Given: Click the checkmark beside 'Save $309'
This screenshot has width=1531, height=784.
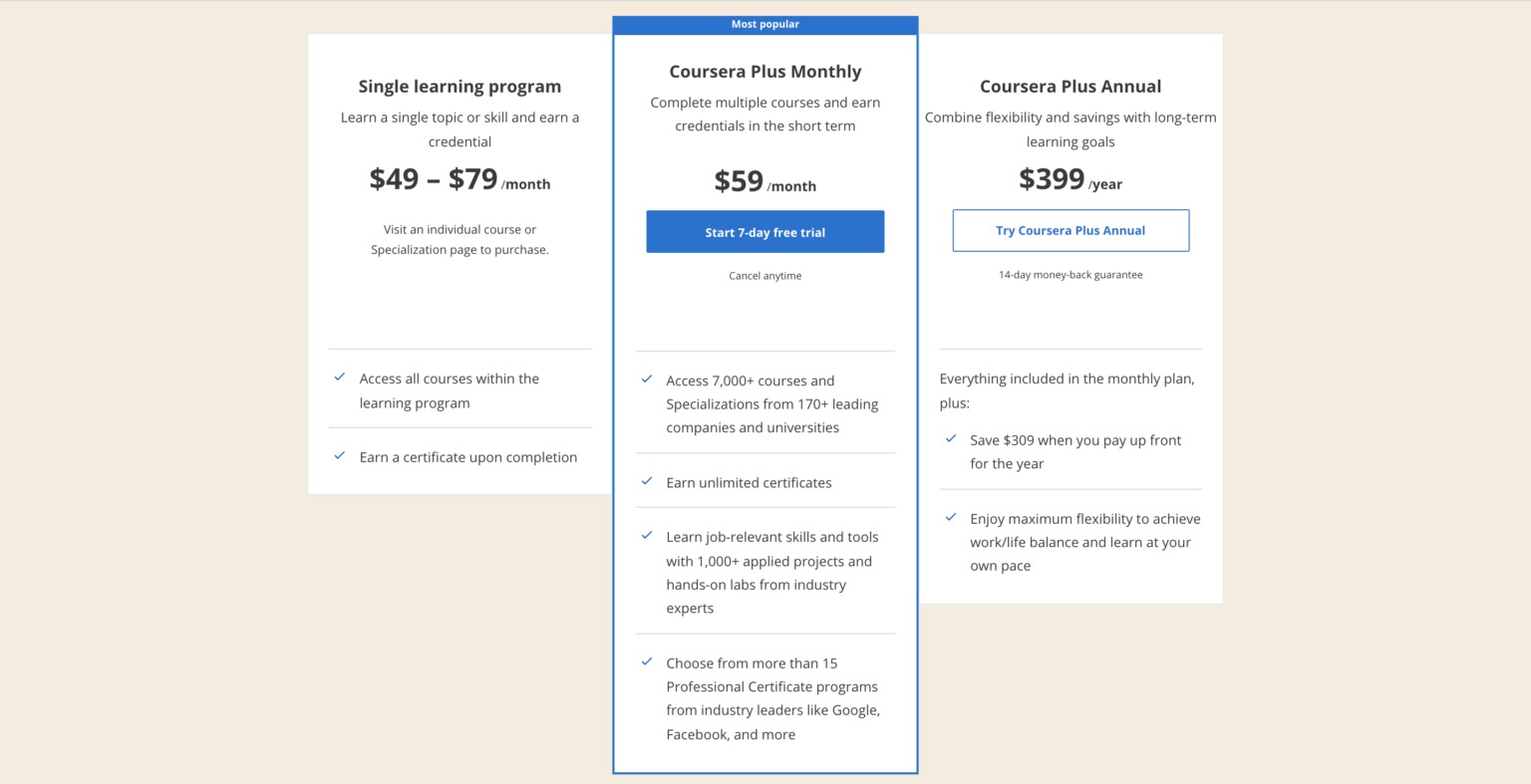Looking at the screenshot, I should (951, 438).
